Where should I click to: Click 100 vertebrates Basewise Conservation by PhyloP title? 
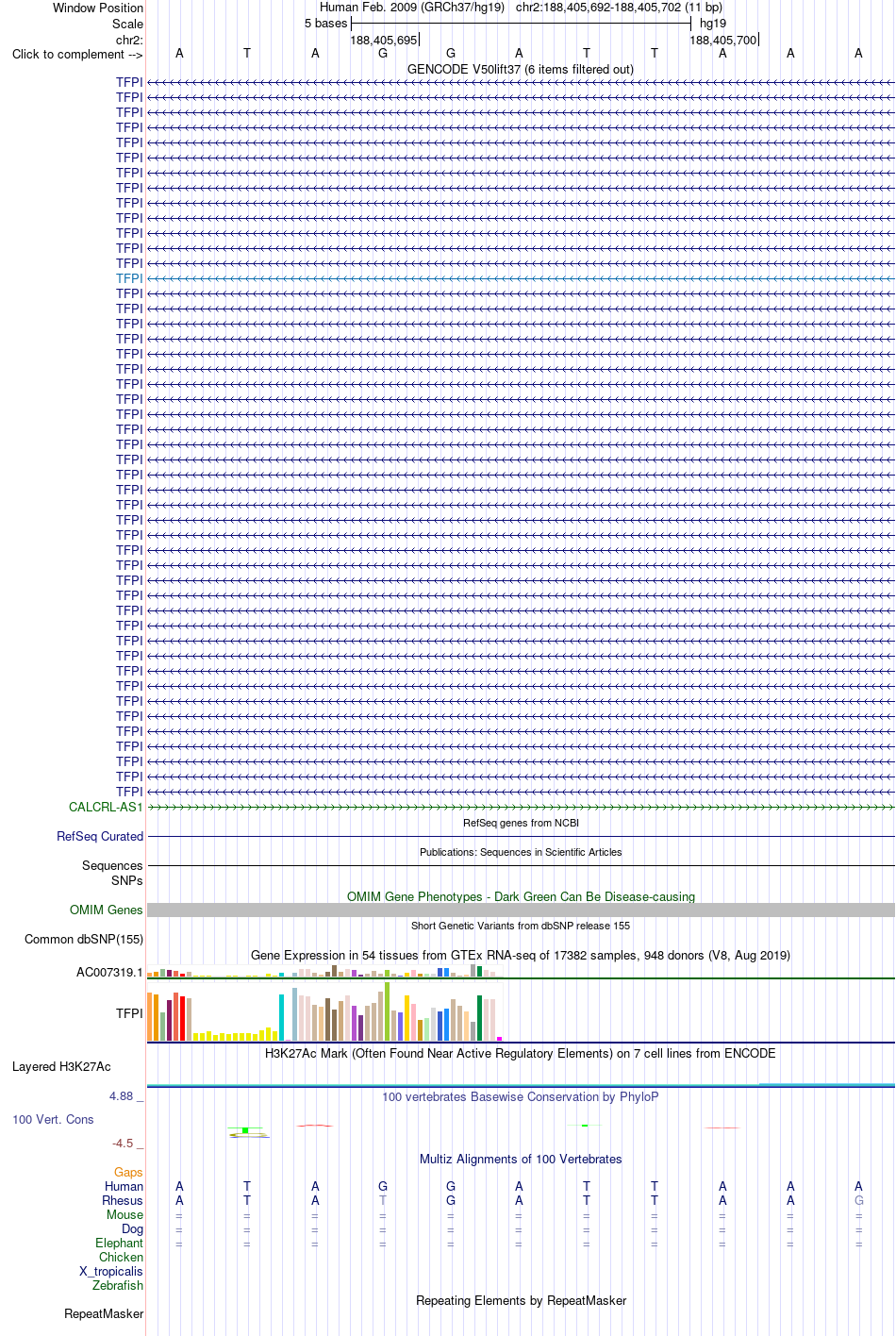pos(521,1096)
